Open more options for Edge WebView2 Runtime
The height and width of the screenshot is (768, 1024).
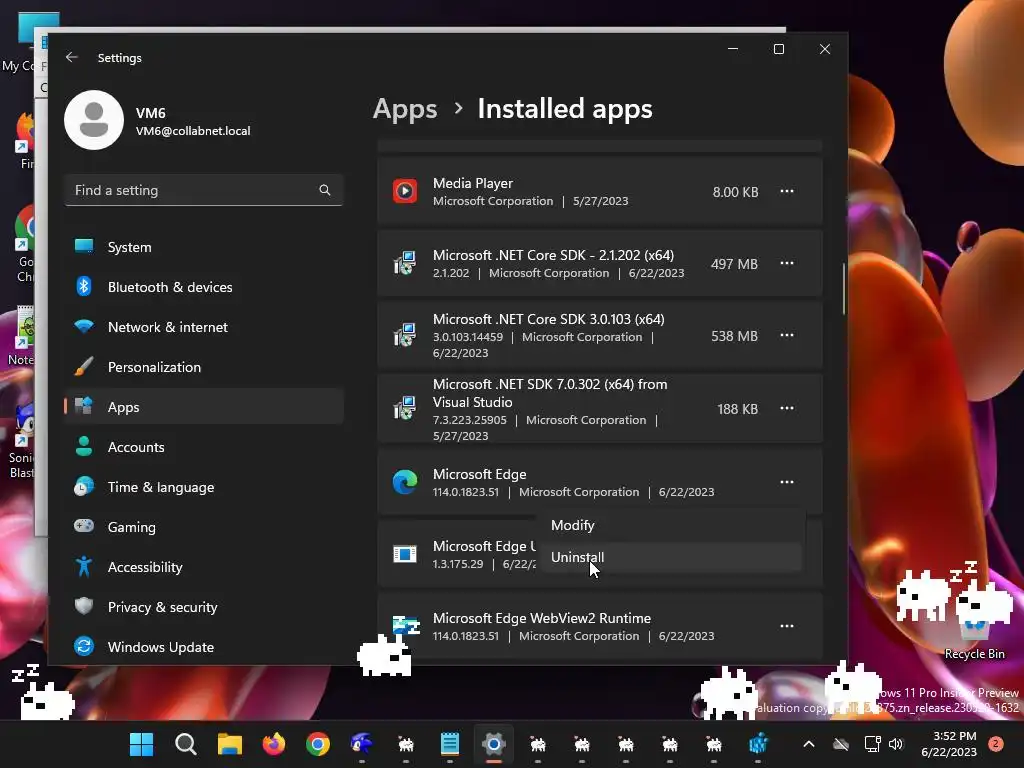[787, 626]
